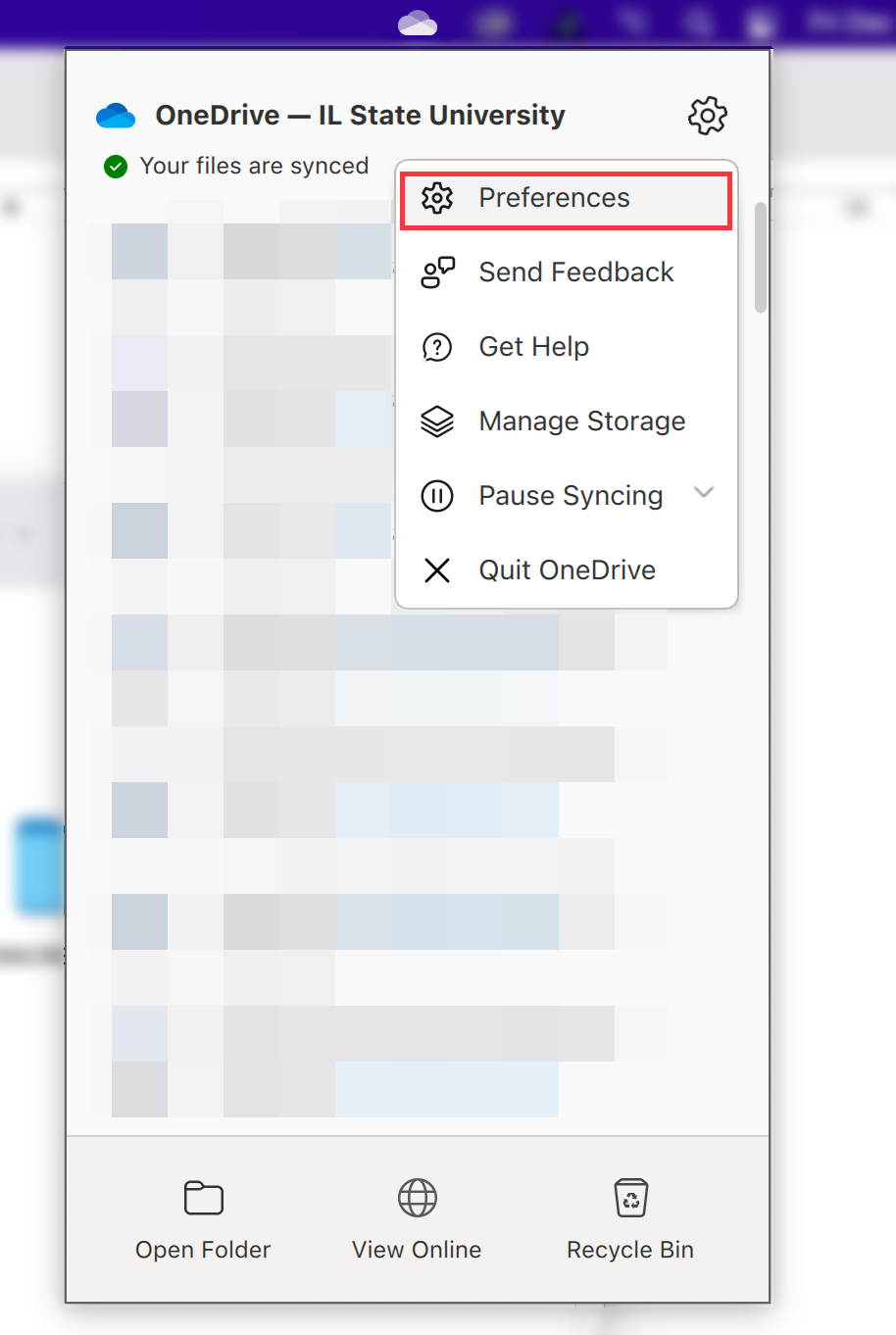Click the Recycle Bin trash icon
Image resolution: width=896 pixels, height=1335 pixels.
631,1198
